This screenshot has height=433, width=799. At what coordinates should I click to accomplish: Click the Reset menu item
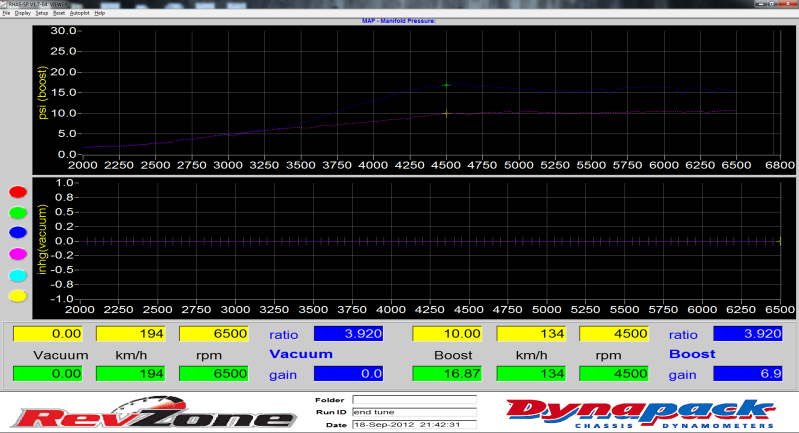(59, 13)
